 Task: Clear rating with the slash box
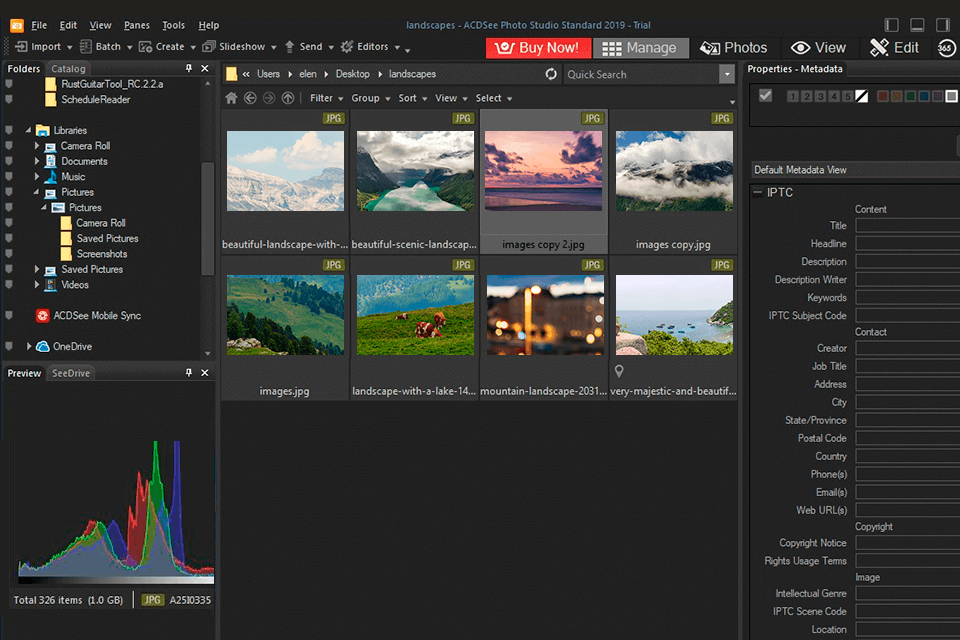862,96
